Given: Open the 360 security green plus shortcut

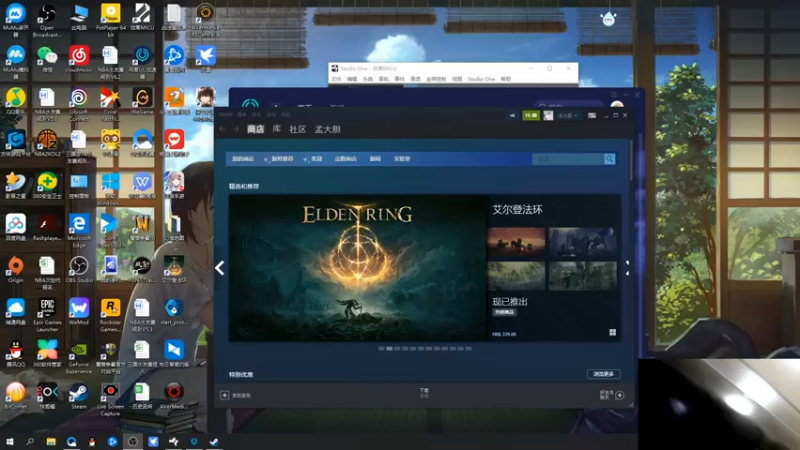Looking at the screenshot, I should coord(47,185).
